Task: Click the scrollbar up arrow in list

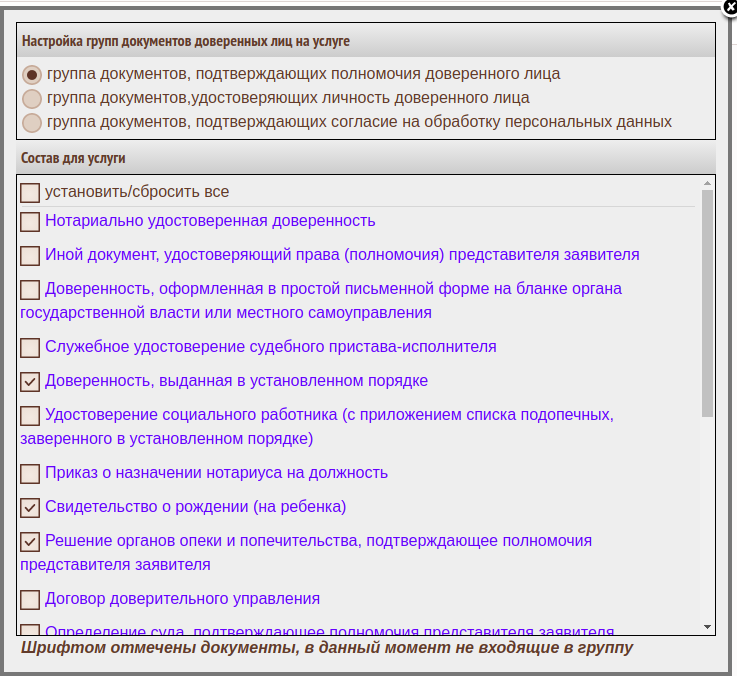Action: point(707,183)
